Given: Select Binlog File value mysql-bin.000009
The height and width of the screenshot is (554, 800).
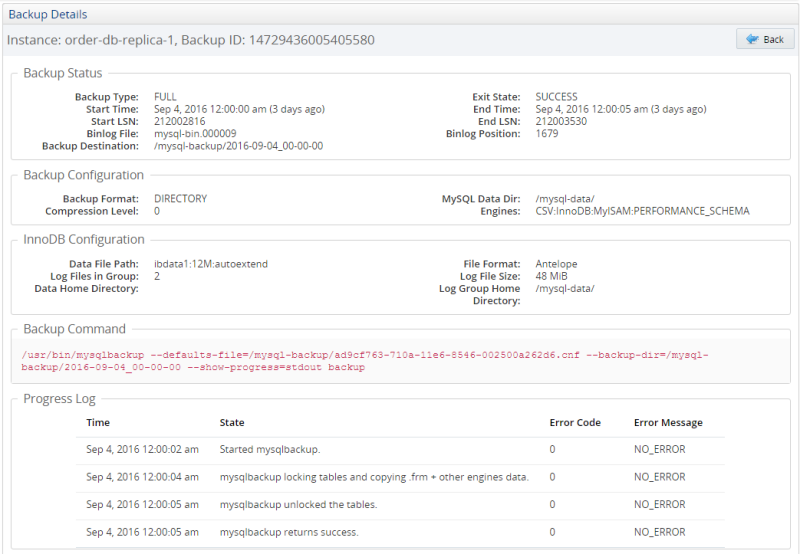Looking at the screenshot, I should click(195, 134).
